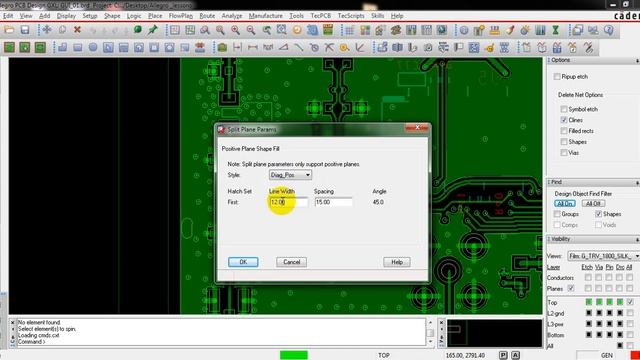Click the Zoom Previous icon

(x=267, y=30)
